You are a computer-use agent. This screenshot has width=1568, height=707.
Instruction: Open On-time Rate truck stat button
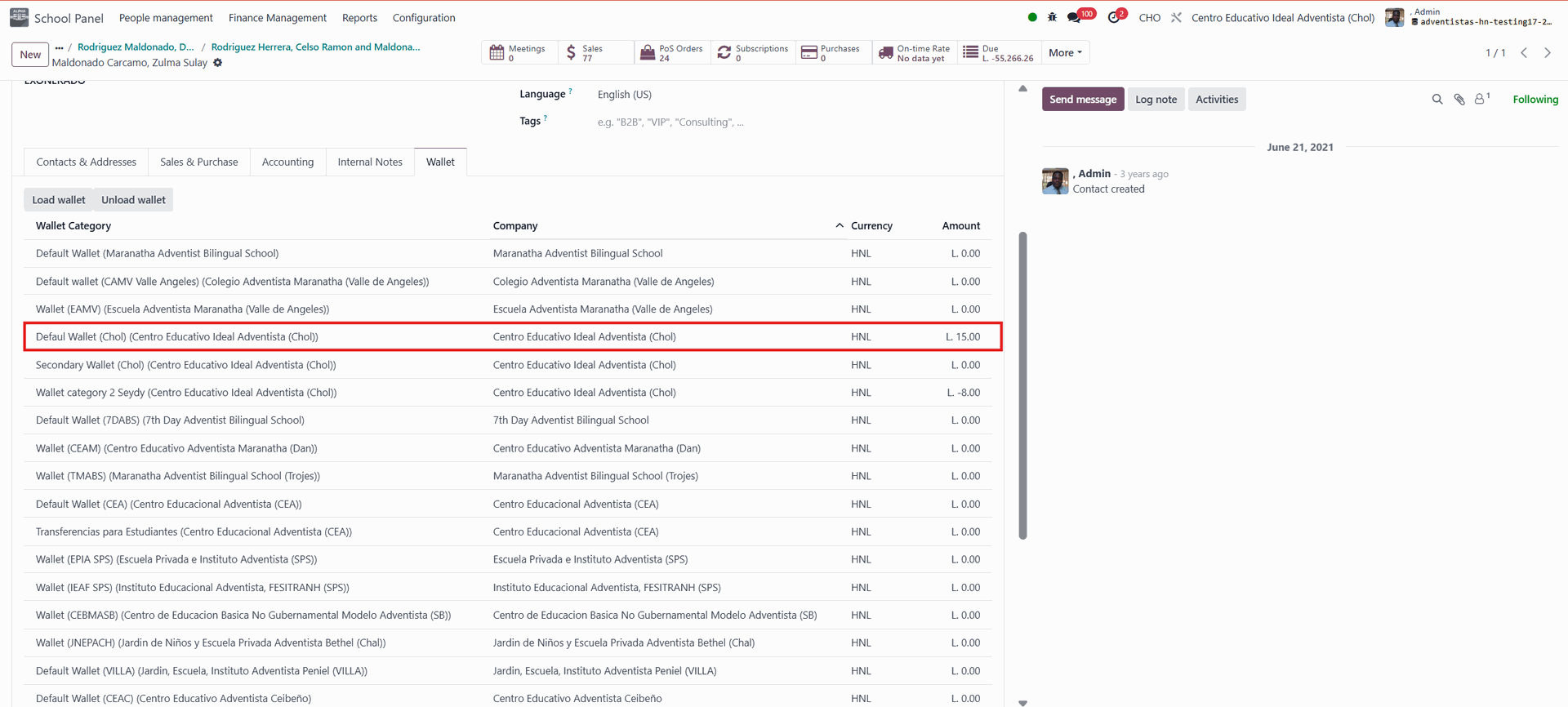pos(915,53)
